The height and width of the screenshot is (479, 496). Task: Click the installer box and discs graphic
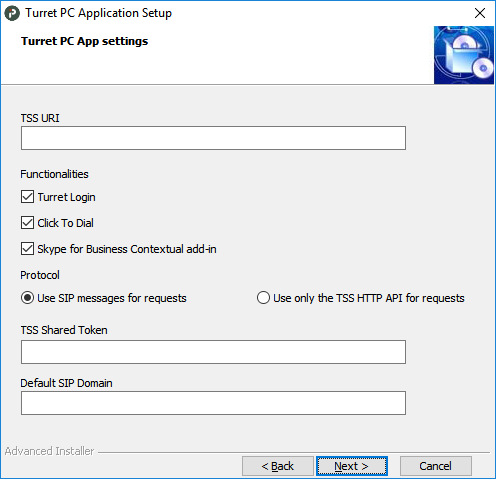click(464, 55)
